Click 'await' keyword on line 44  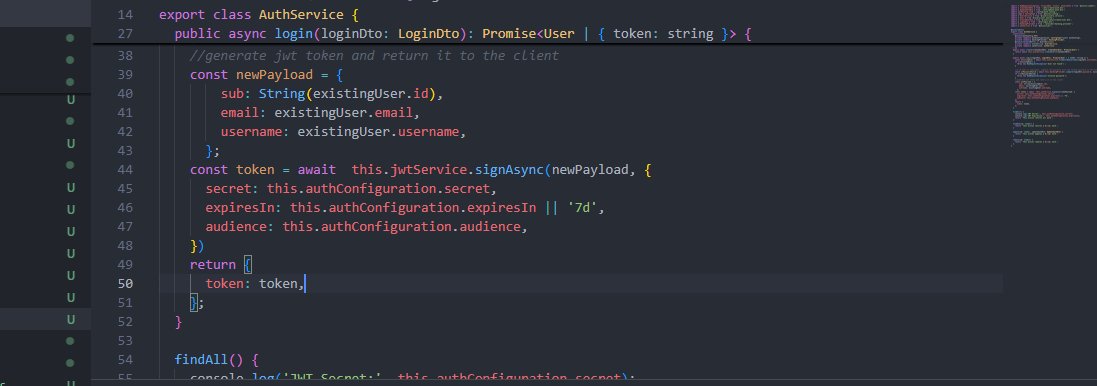316,169
